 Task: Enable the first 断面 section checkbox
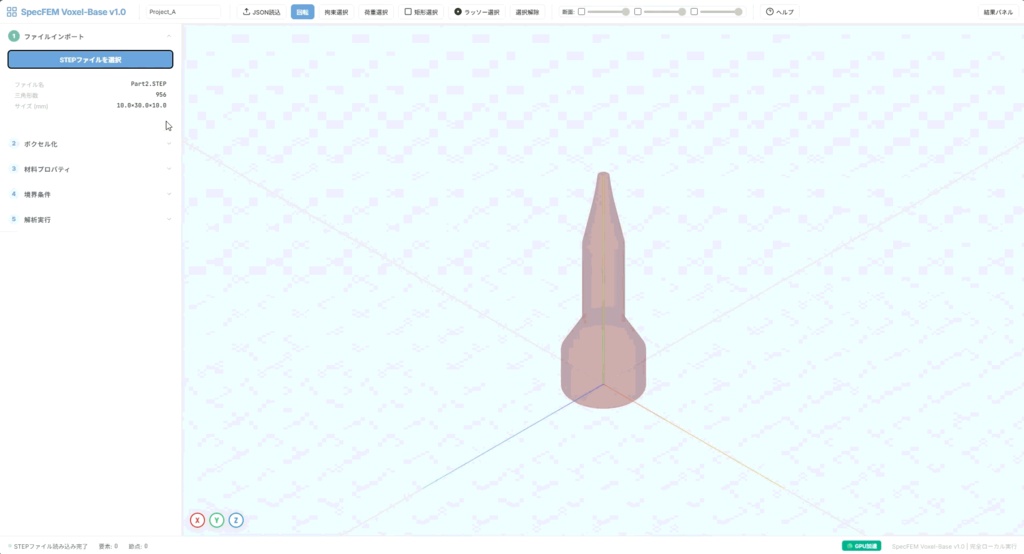point(581,12)
